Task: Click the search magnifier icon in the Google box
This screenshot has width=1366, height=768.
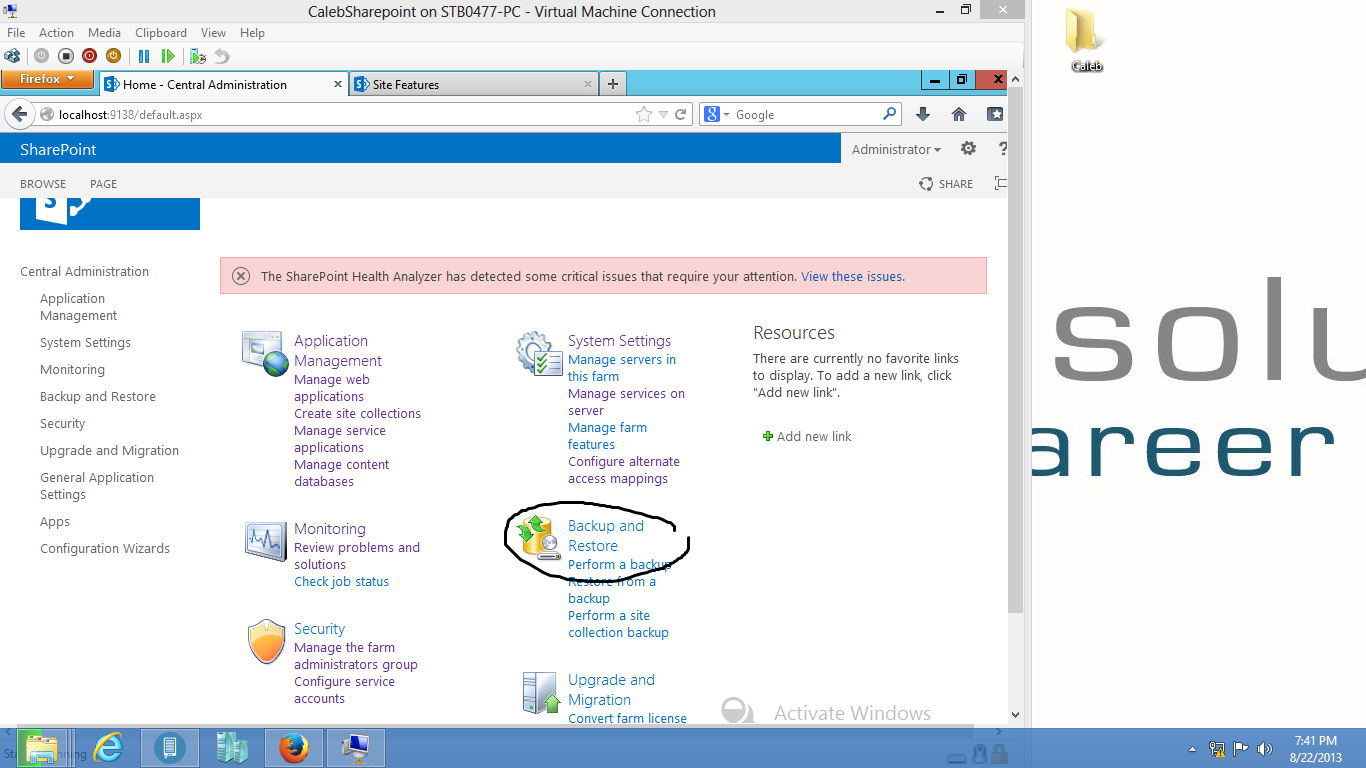Action: [x=889, y=114]
